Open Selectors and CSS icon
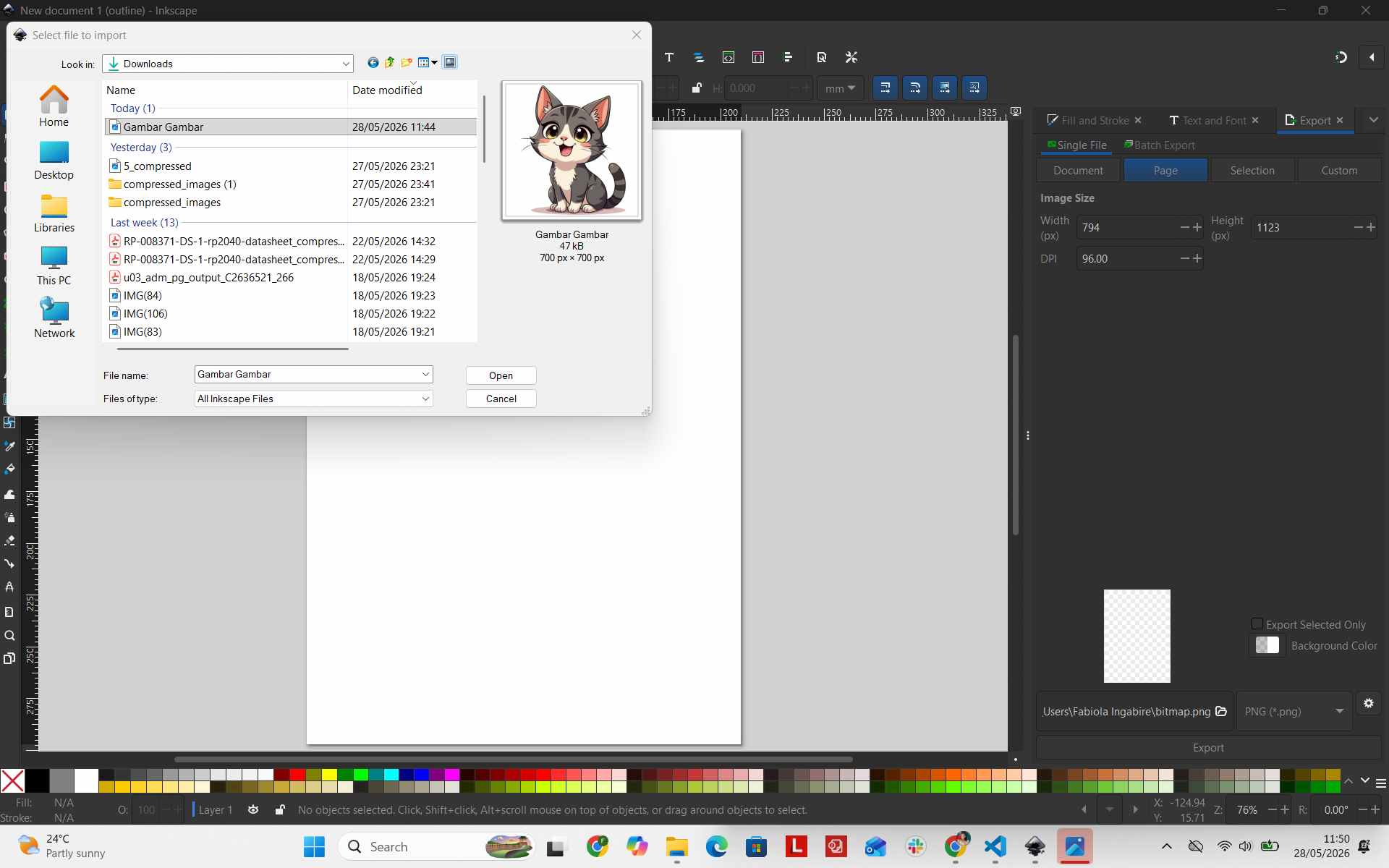 758,57
